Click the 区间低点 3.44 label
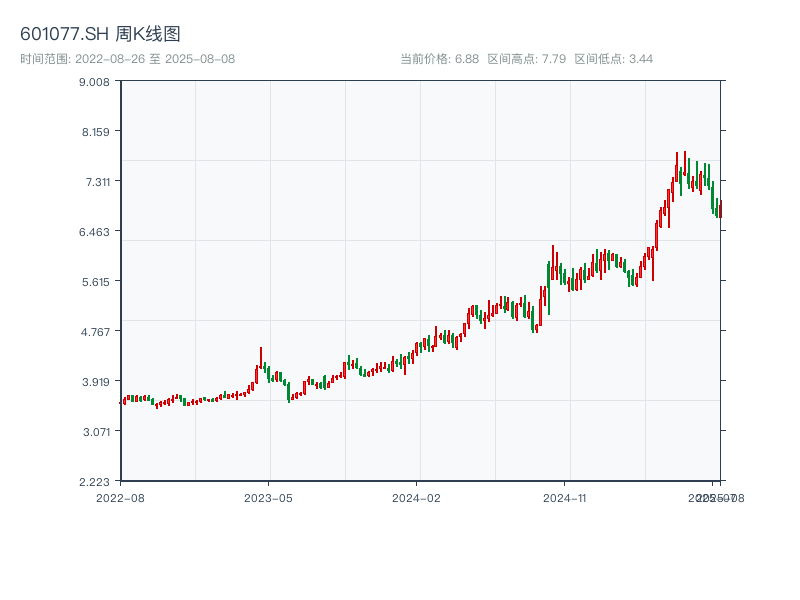This screenshot has width=800, height=600. (x=614, y=59)
